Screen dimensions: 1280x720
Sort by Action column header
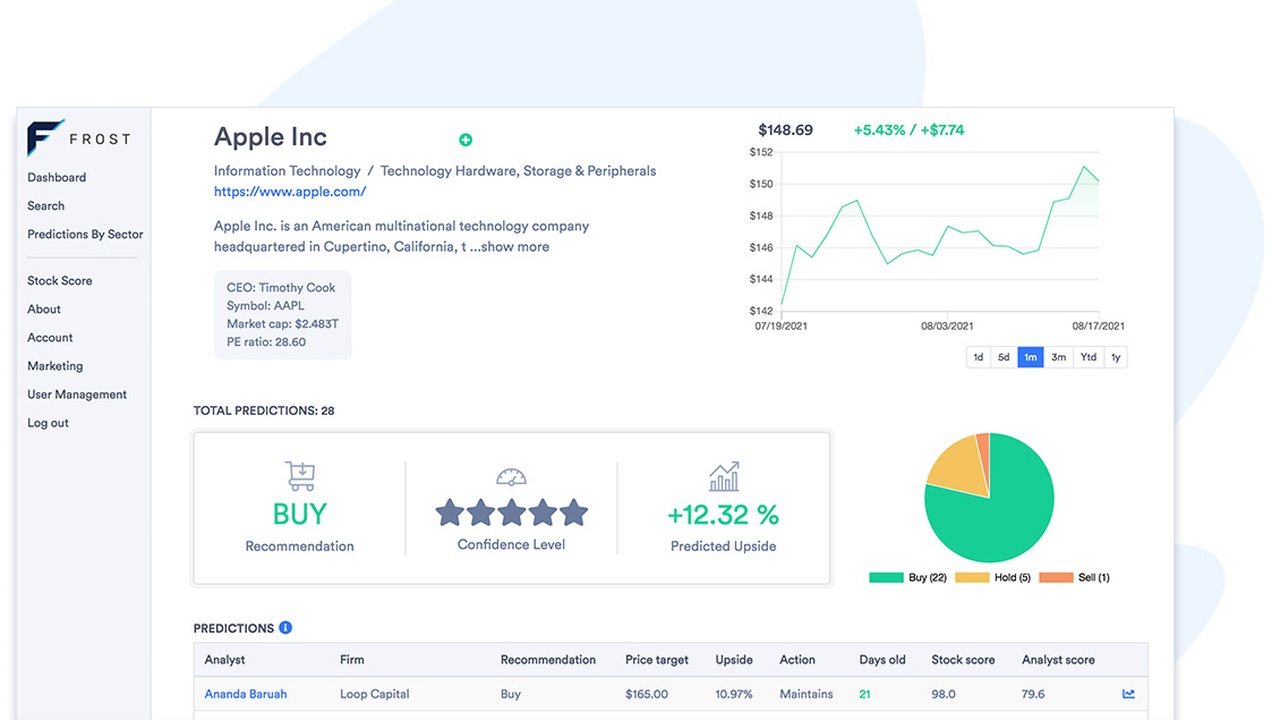798,660
